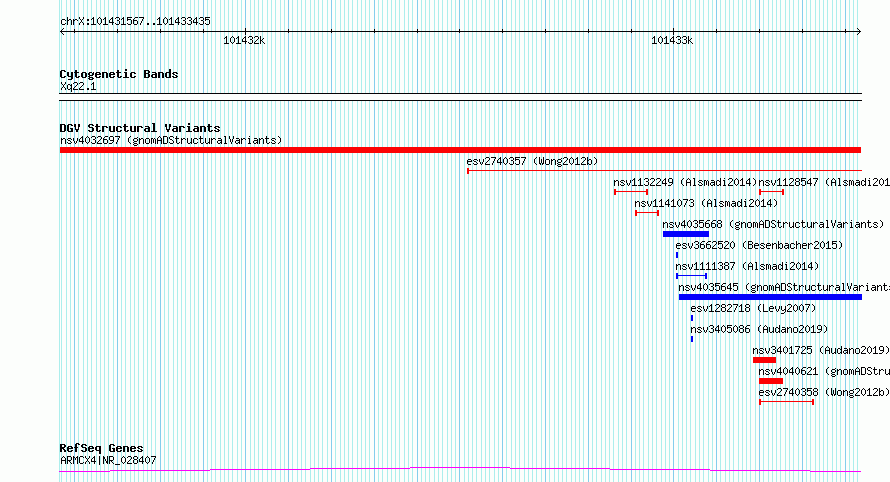890x482 pixels.
Task: Click the black cytogenetic band Xq22.1 bar
Action: coord(460,97)
